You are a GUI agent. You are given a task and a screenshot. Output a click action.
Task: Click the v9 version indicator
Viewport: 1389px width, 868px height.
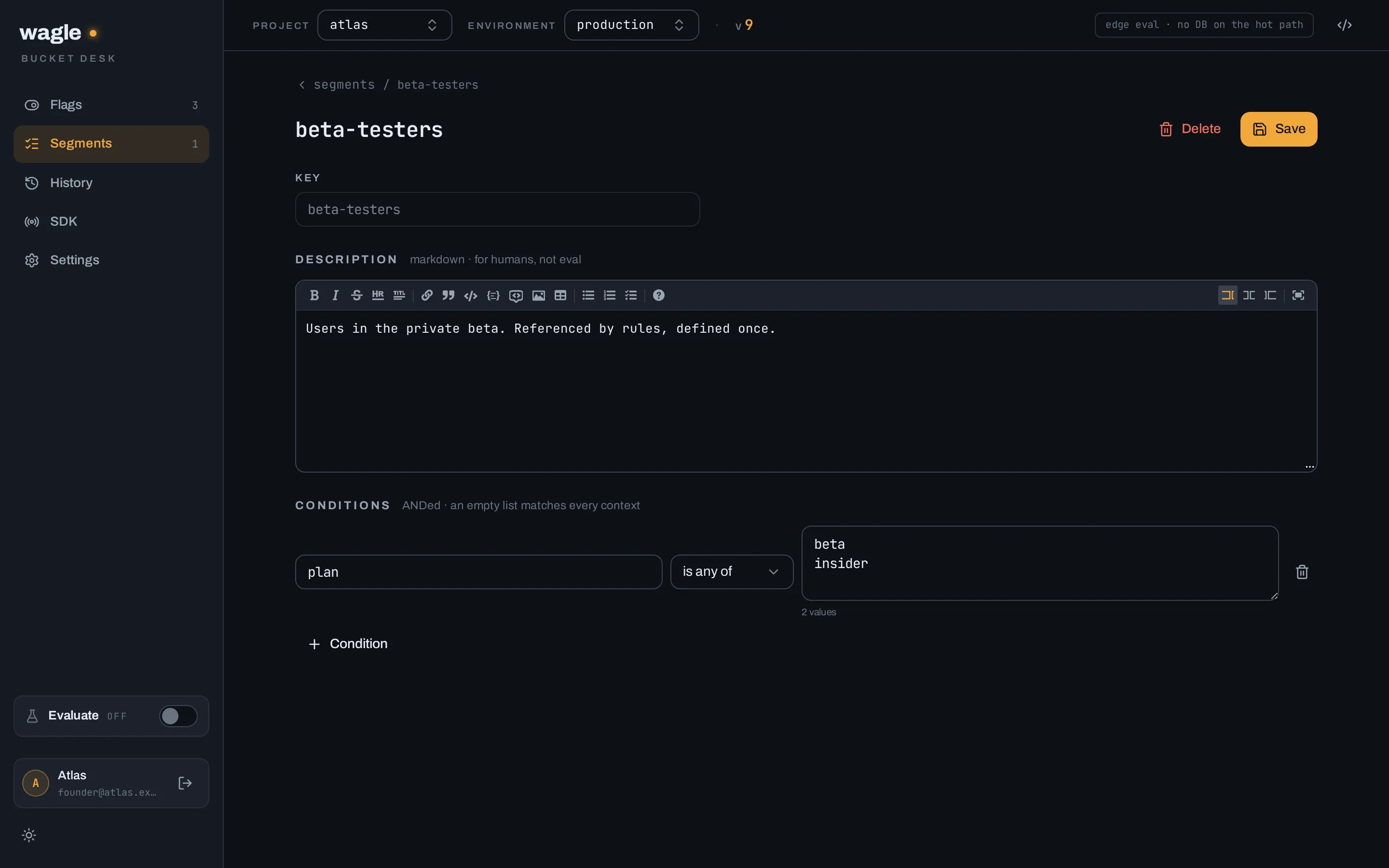pos(744,25)
